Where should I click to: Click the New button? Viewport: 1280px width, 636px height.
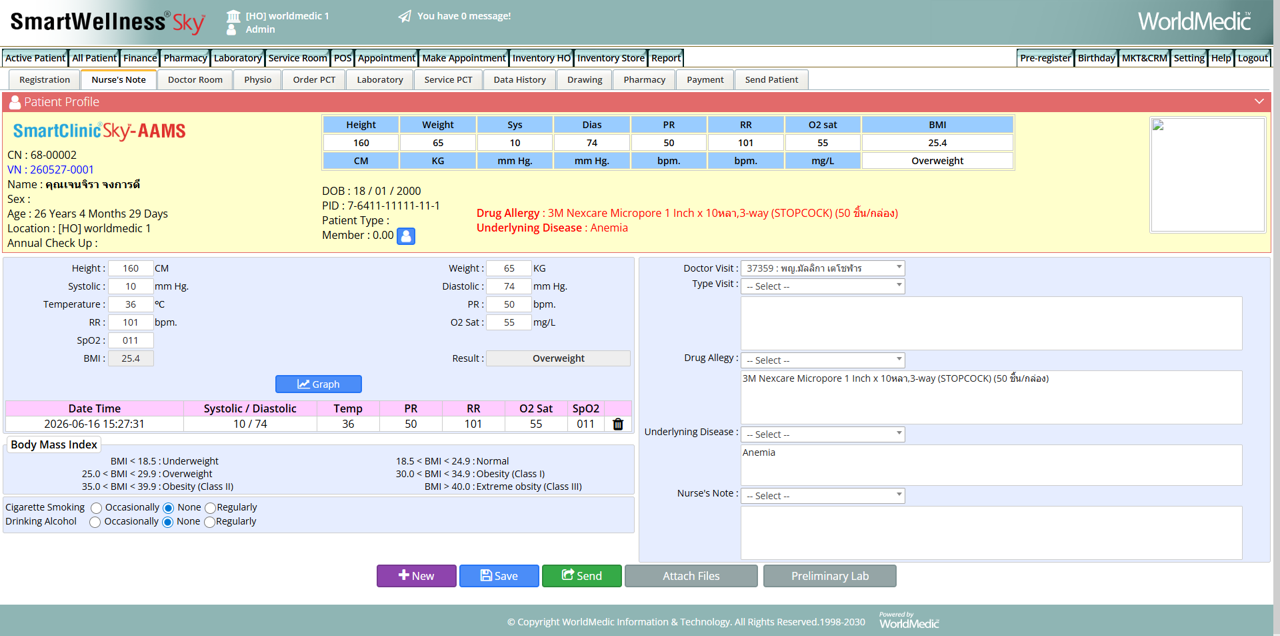(416, 576)
